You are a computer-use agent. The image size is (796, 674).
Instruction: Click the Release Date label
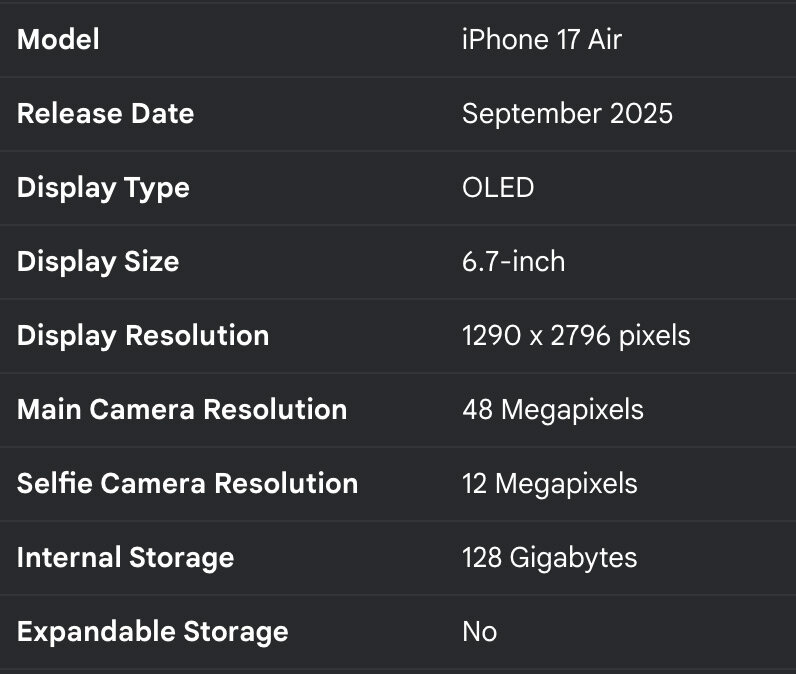(x=105, y=114)
